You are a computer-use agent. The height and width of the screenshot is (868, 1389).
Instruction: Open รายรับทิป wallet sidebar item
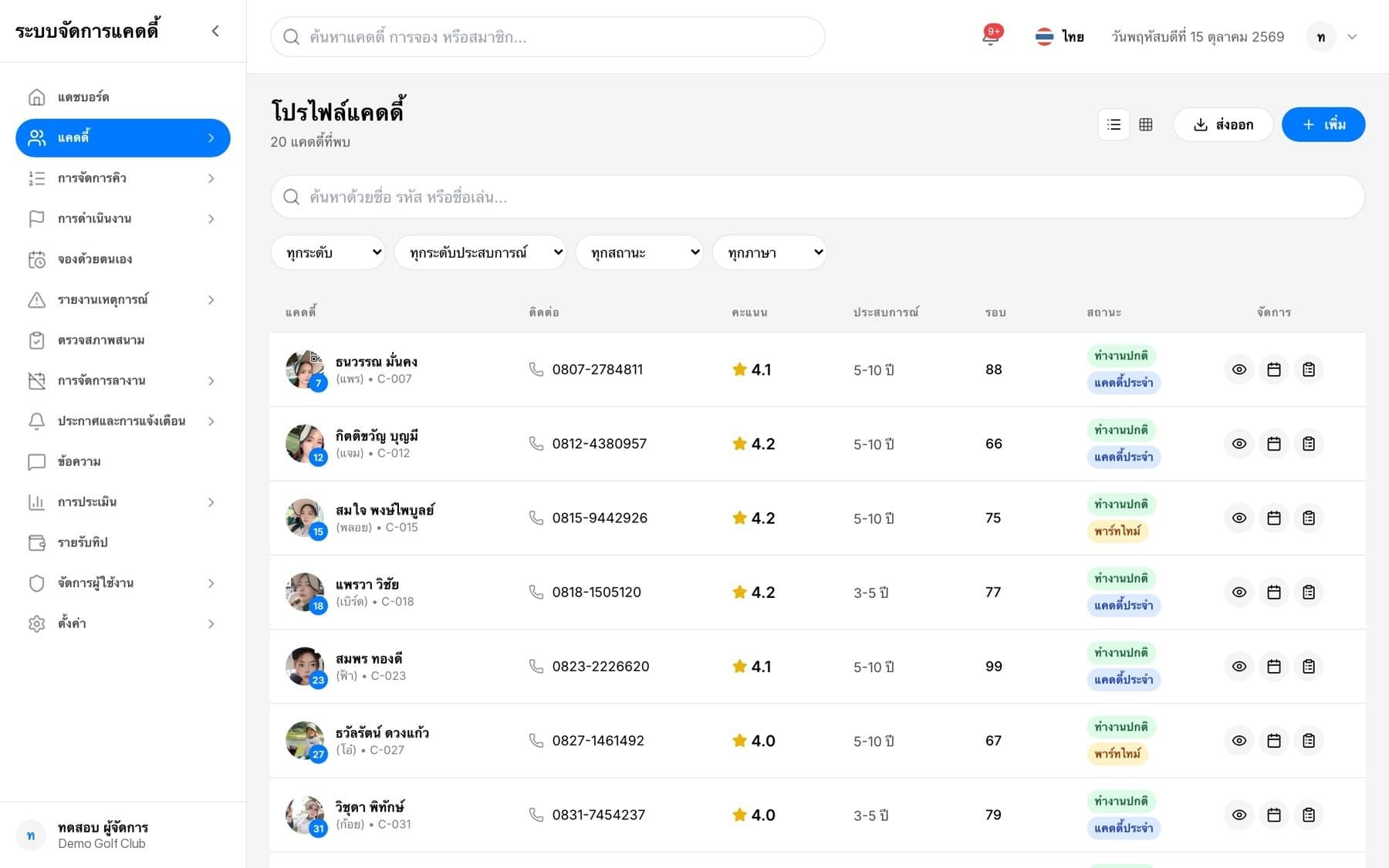coord(123,542)
